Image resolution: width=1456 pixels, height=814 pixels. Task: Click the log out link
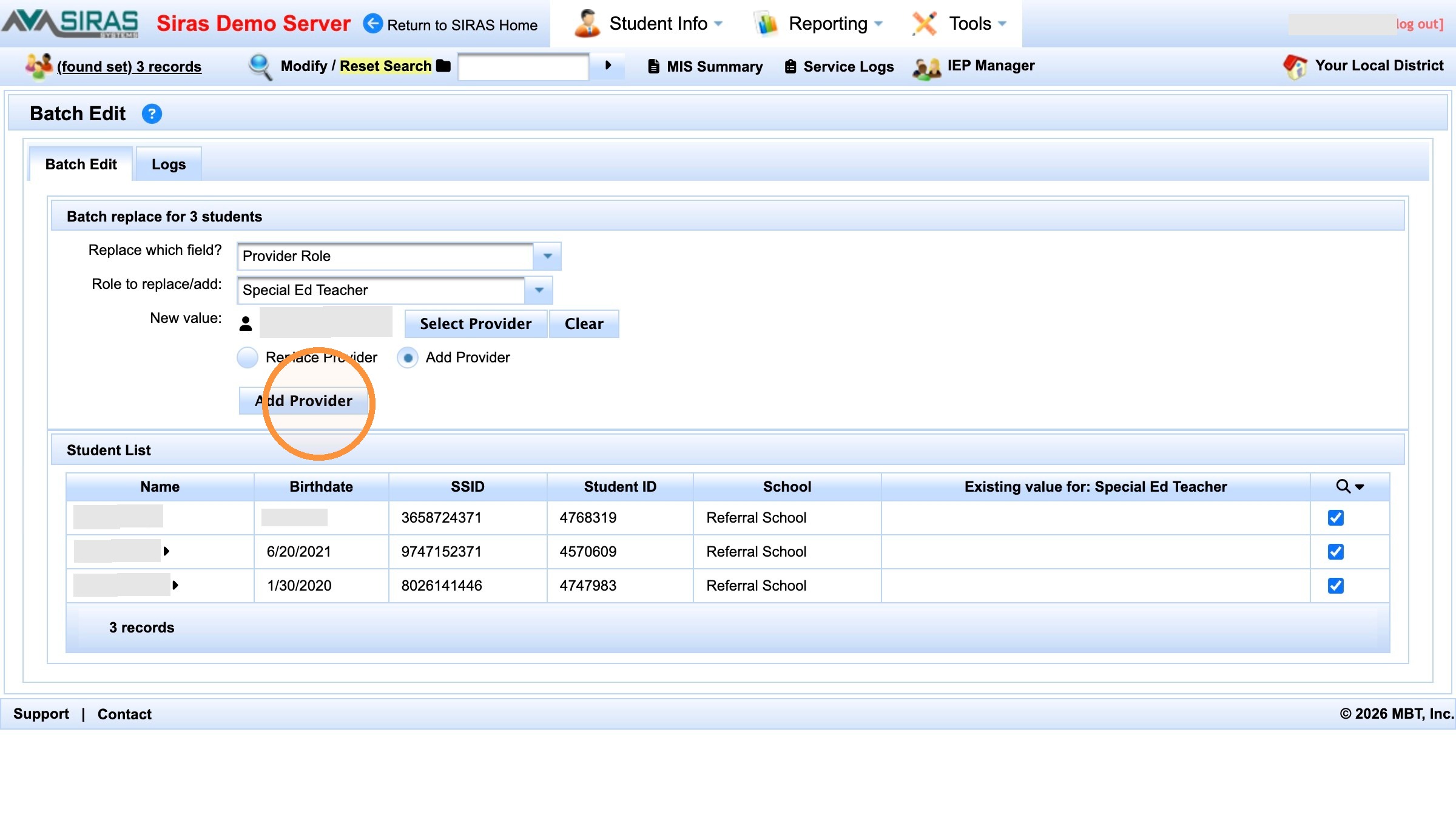pos(1420,24)
